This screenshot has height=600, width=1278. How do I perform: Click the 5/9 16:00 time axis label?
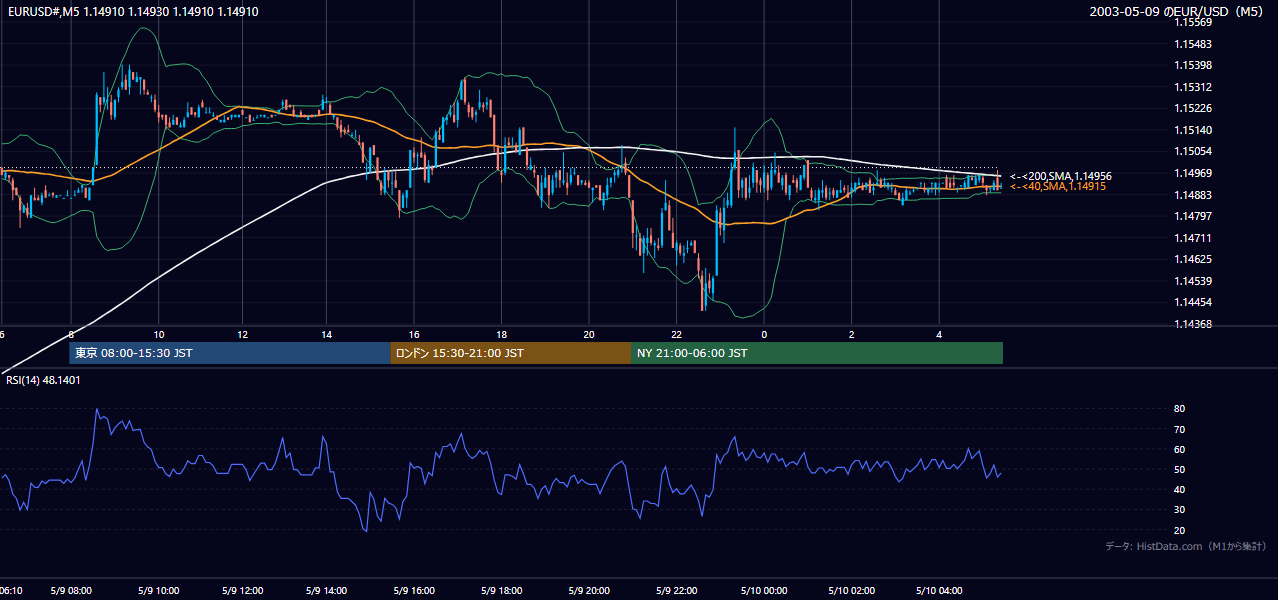click(x=415, y=591)
